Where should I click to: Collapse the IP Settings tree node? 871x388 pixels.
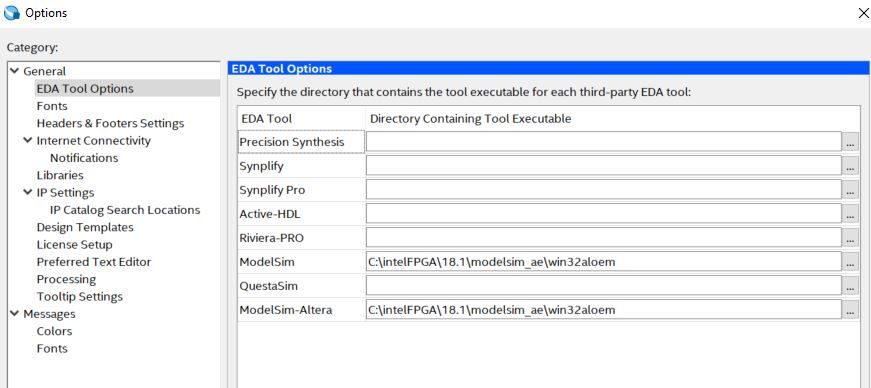point(28,192)
